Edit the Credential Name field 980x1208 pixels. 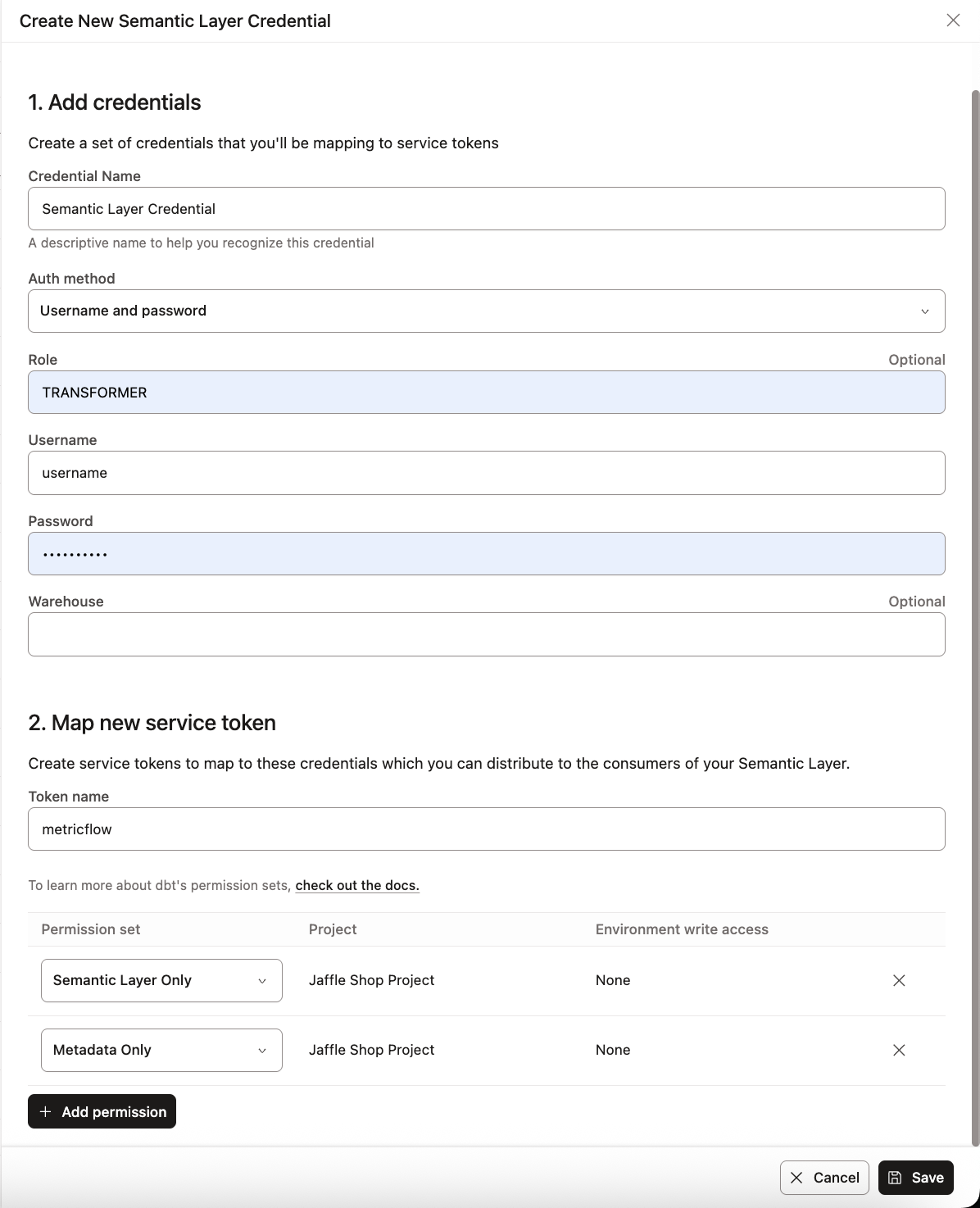(x=487, y=209)
